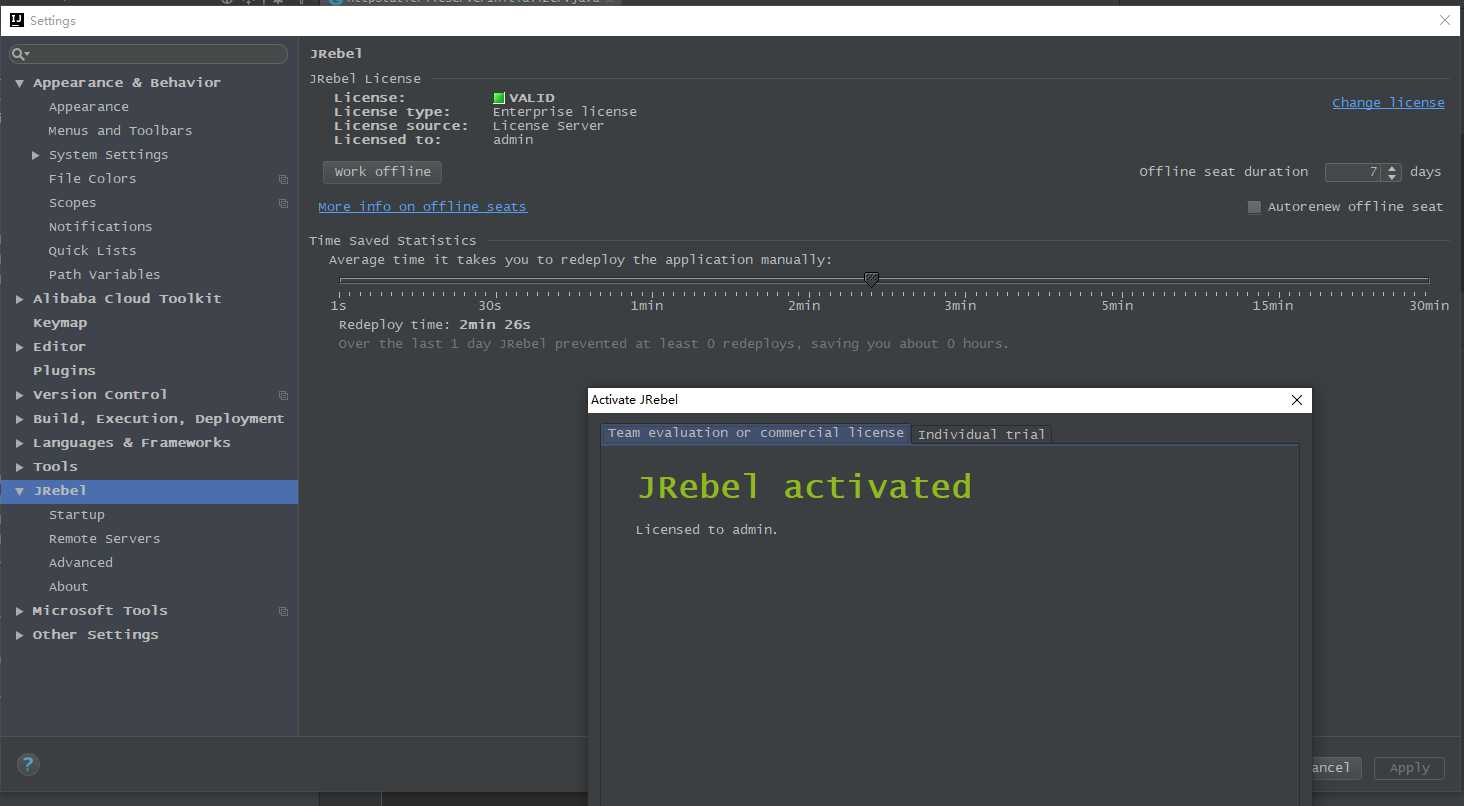Expand the Editor settings node
This screenshot has width=1464, height=806.
pos(19,347)
